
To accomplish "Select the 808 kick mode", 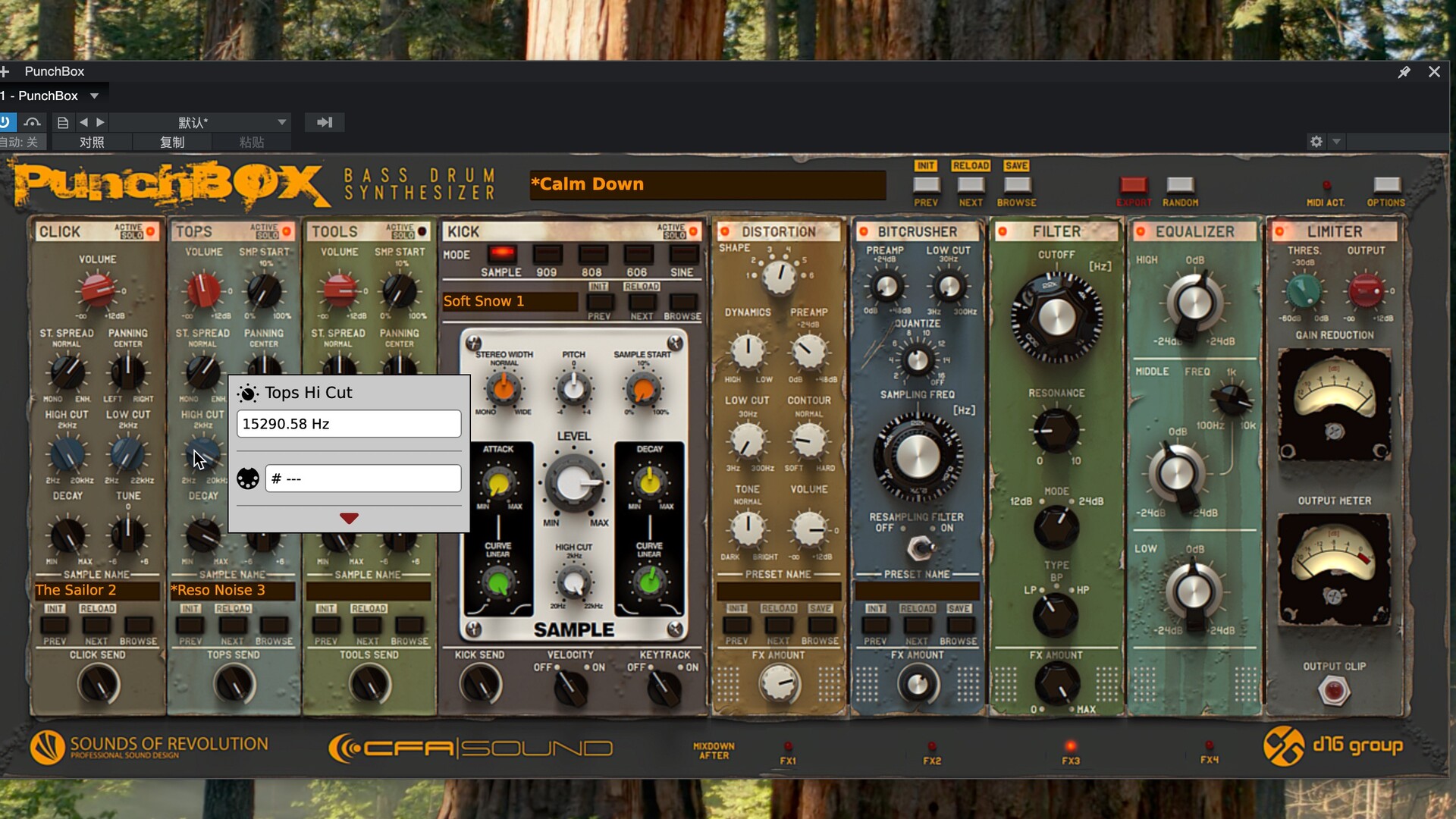I will (593, 254).
